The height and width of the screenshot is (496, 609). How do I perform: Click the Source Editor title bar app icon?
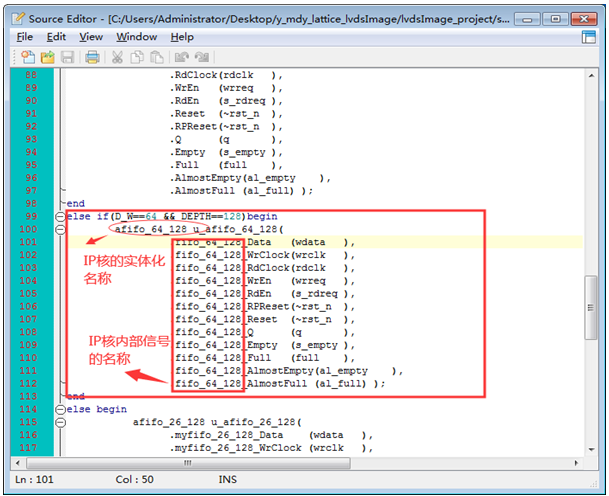click(18, 18)
